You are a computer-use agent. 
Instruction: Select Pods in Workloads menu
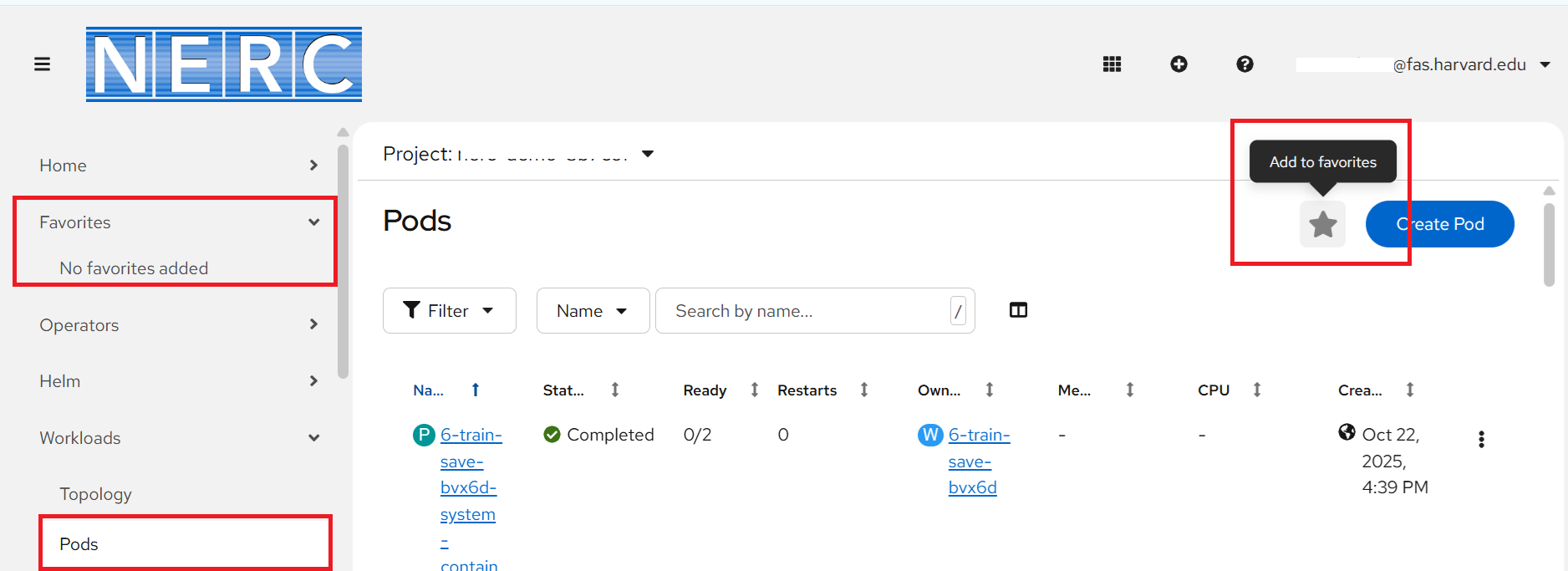click(79, 544)
